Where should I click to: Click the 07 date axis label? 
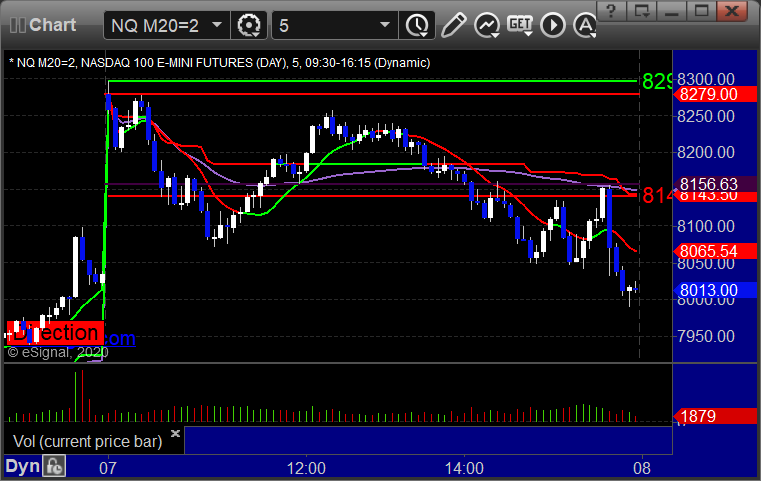click(x=108, y=468)
